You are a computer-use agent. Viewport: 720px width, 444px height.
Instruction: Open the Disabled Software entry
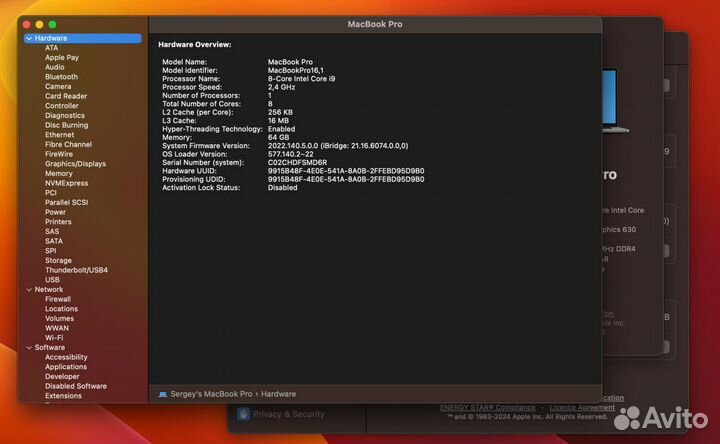(x=76, y=386)
